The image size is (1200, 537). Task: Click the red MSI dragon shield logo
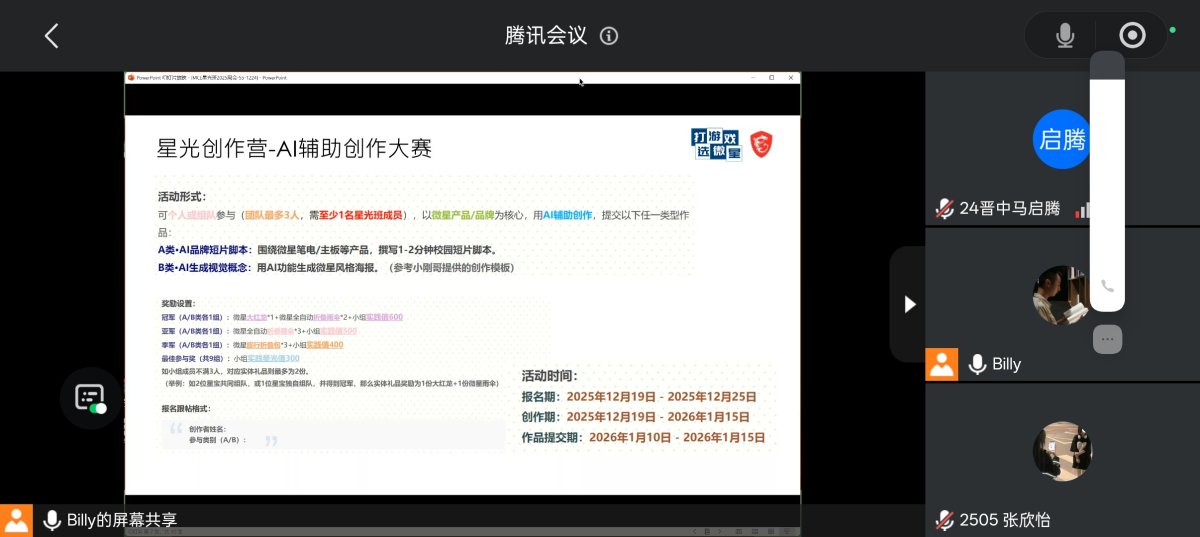click(x=761, y=144)
